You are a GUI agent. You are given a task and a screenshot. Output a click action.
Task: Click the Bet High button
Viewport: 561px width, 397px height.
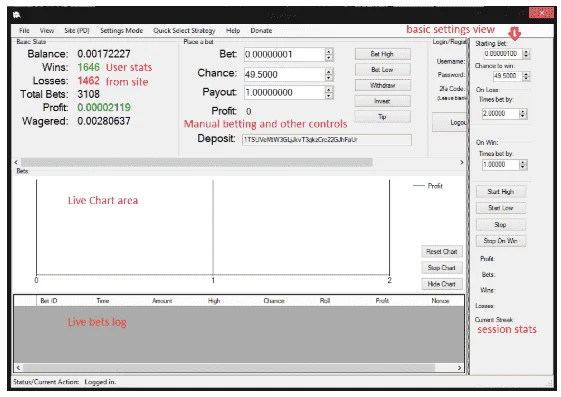point(382,54)
